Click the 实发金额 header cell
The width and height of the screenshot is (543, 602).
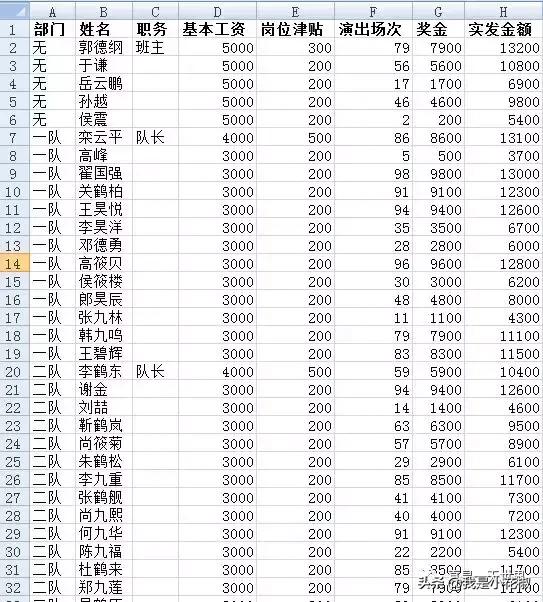tap(503, 29)
